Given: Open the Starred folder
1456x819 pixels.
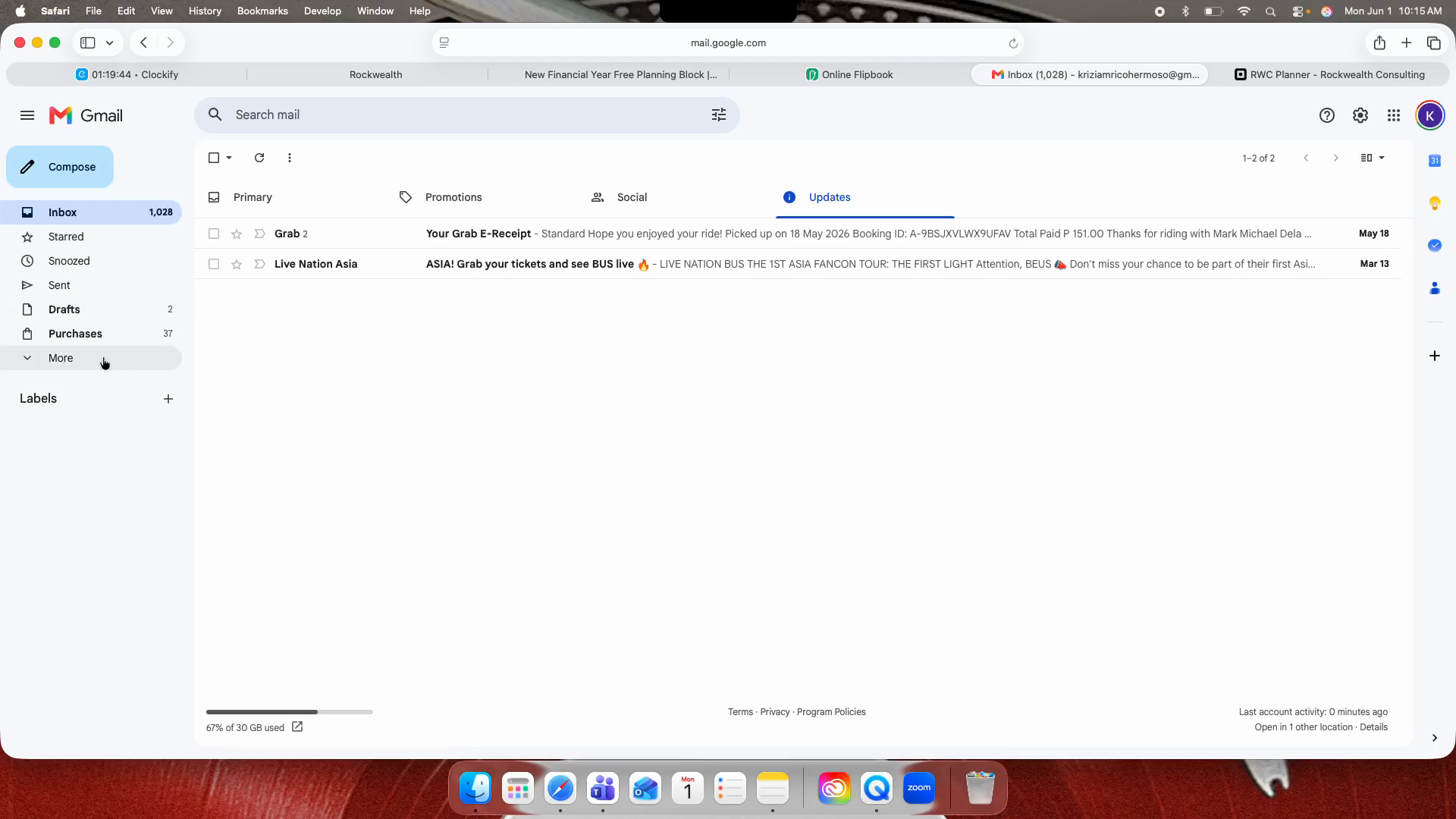Looking at the screenshot, I should [x=91, y=237].
